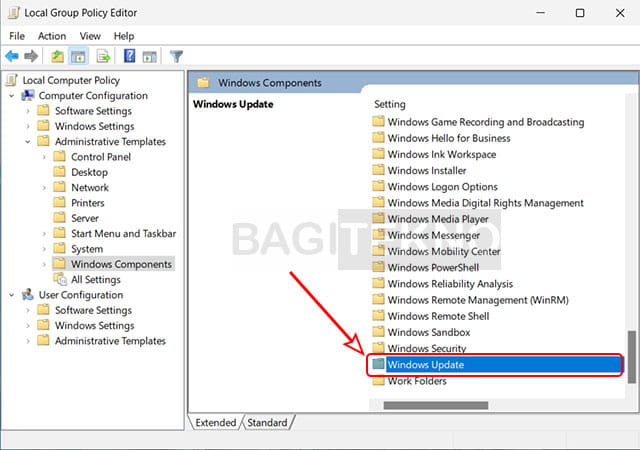Select Windows Media Digital Rights Management

tap(486, 203)
